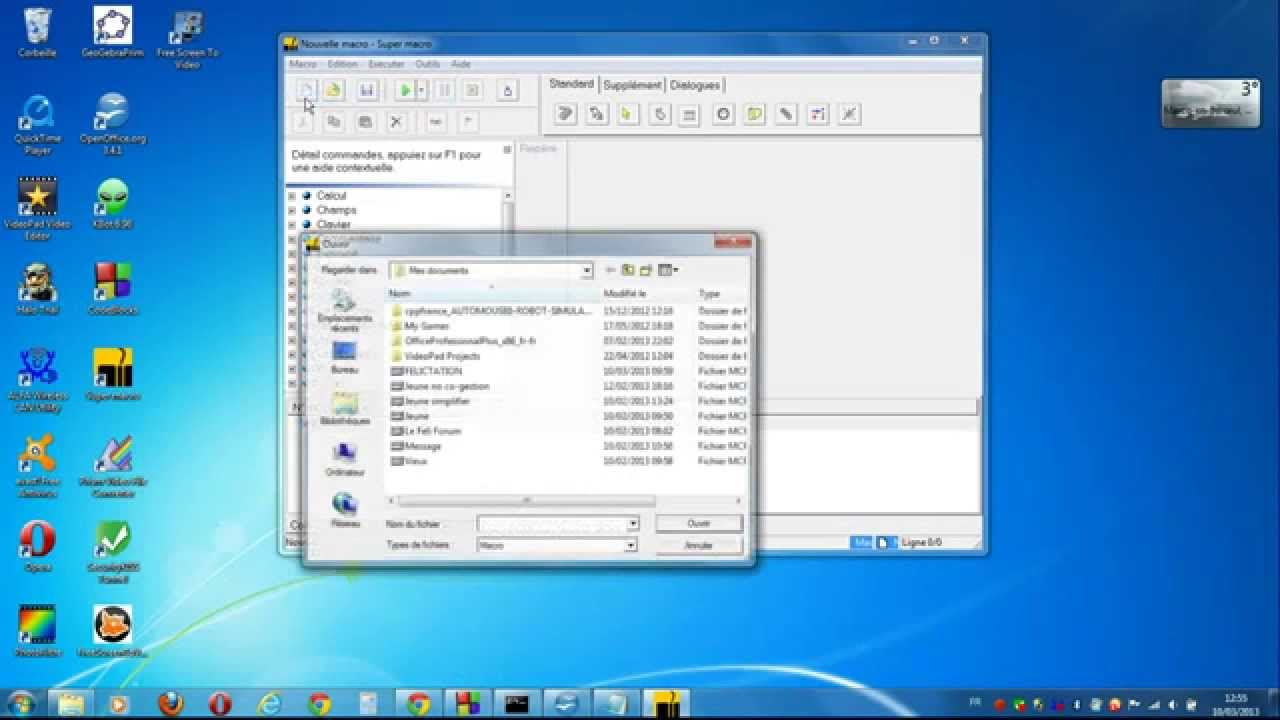Go to Bibliothèques in the dialog sidebar
Viewport: 1280px width, 720px height.
click(345, 409)
